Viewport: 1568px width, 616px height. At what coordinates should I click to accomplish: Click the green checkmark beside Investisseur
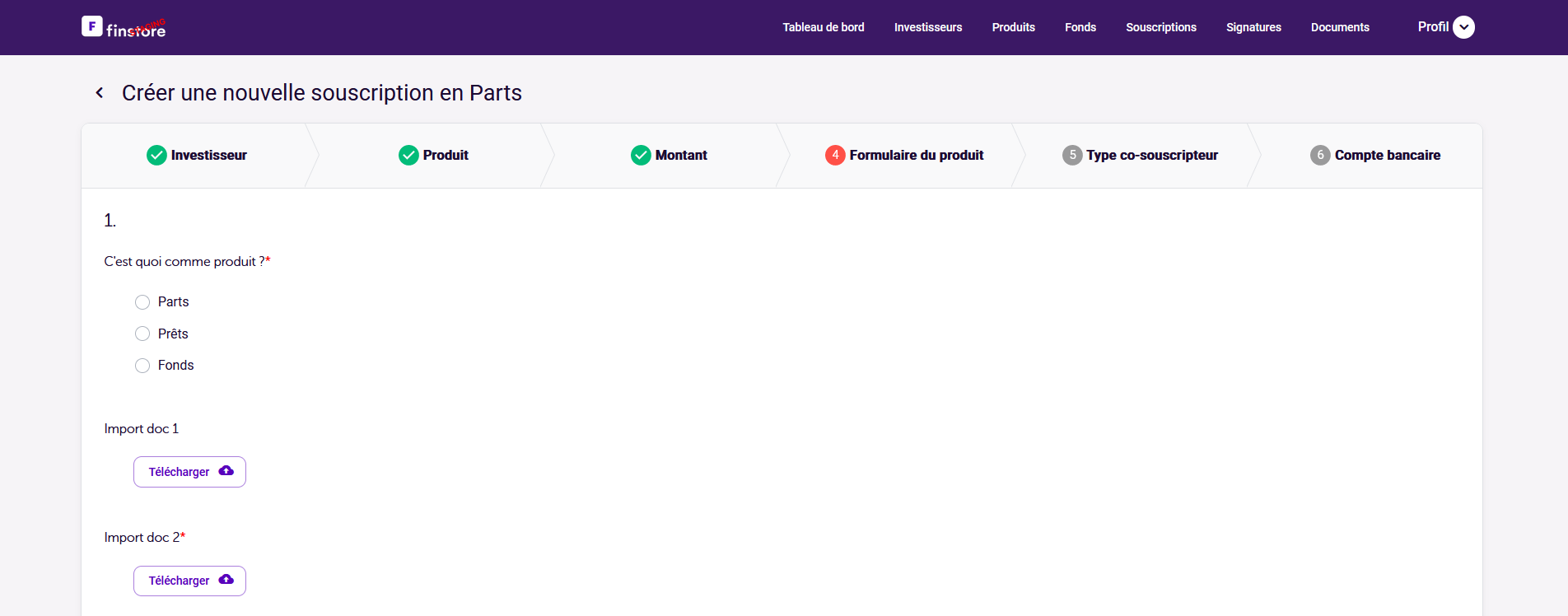coord(156,155)
